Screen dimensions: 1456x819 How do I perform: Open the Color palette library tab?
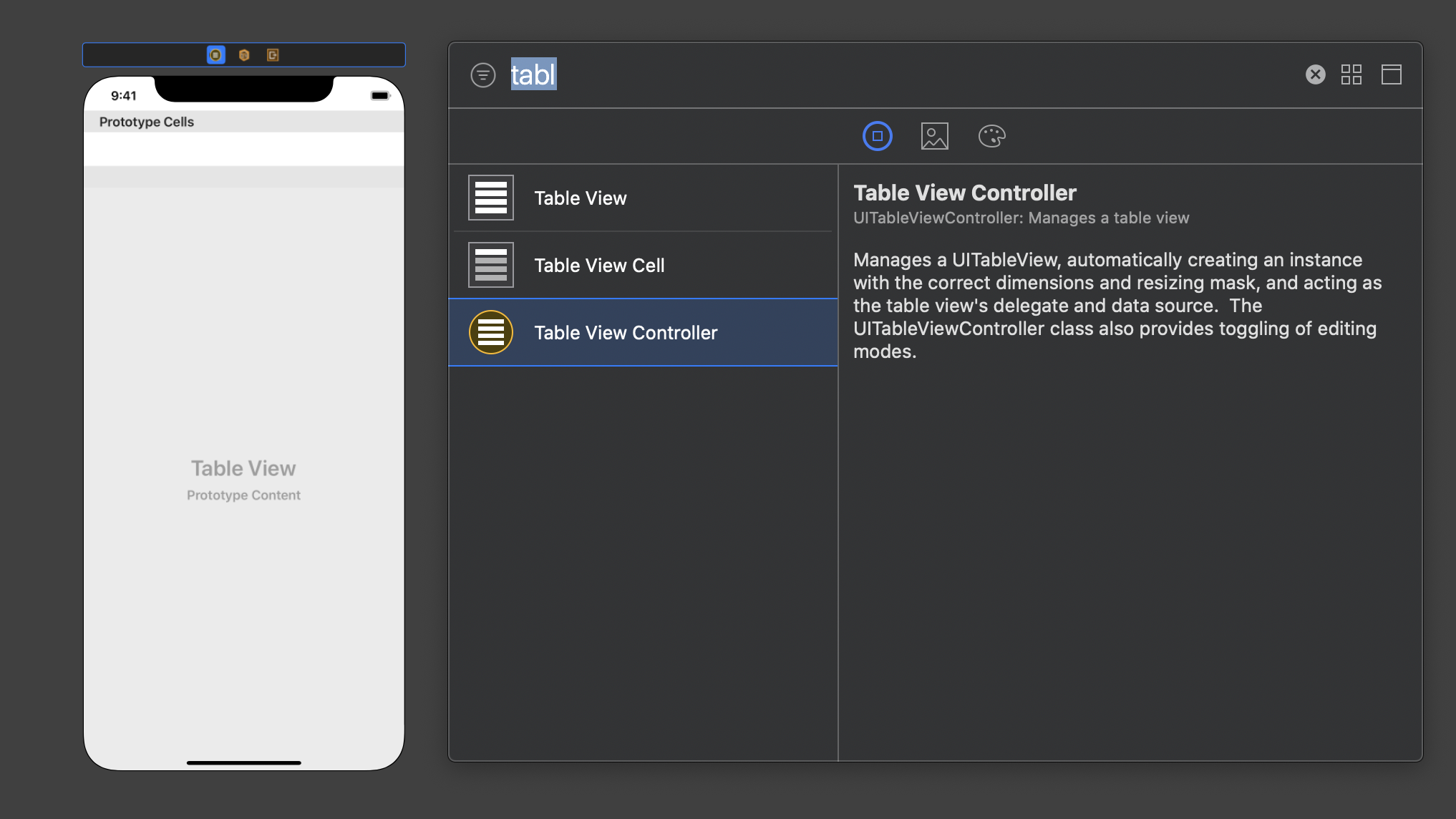[x=991, y=136]
